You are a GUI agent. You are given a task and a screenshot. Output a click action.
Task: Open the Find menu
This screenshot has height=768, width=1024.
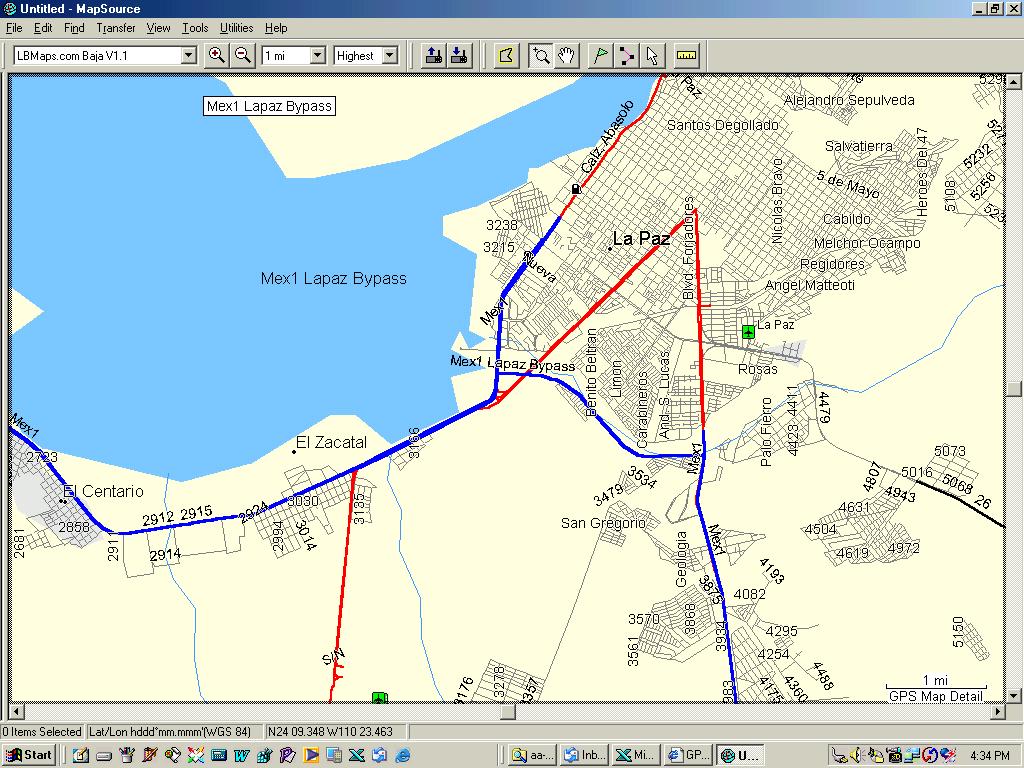coord(74,28)
